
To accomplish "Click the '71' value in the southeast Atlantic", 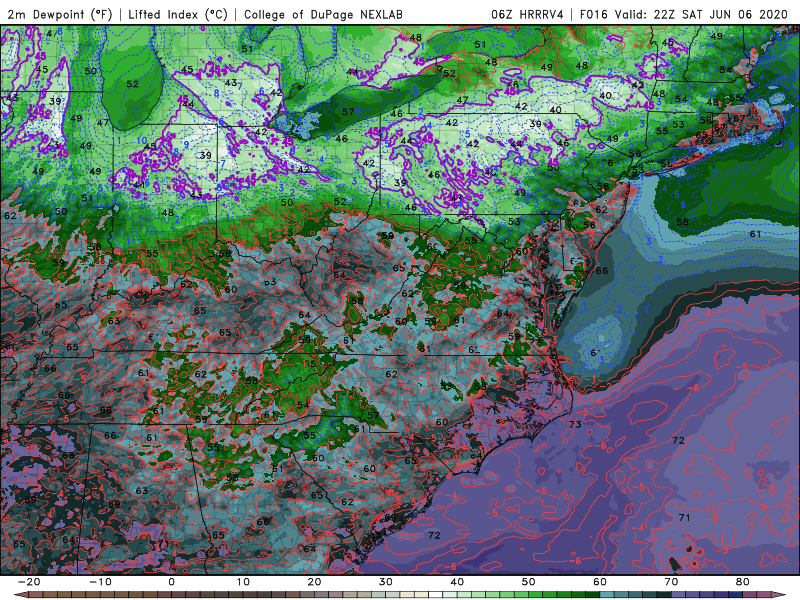I will click(x=684, y=517).
